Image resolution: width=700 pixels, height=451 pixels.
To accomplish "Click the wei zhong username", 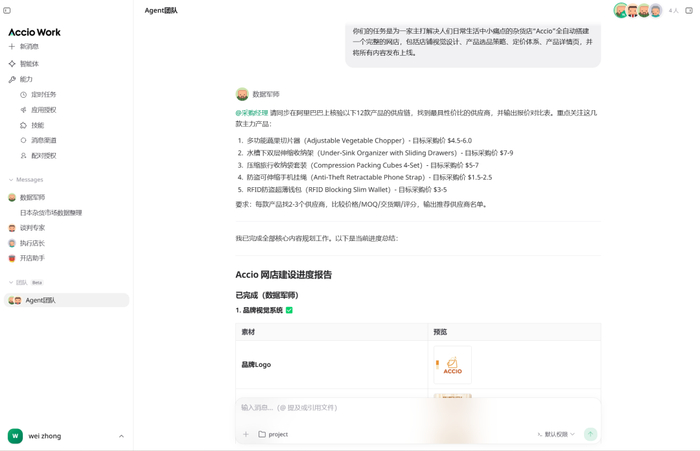I will tap(45, 436).
